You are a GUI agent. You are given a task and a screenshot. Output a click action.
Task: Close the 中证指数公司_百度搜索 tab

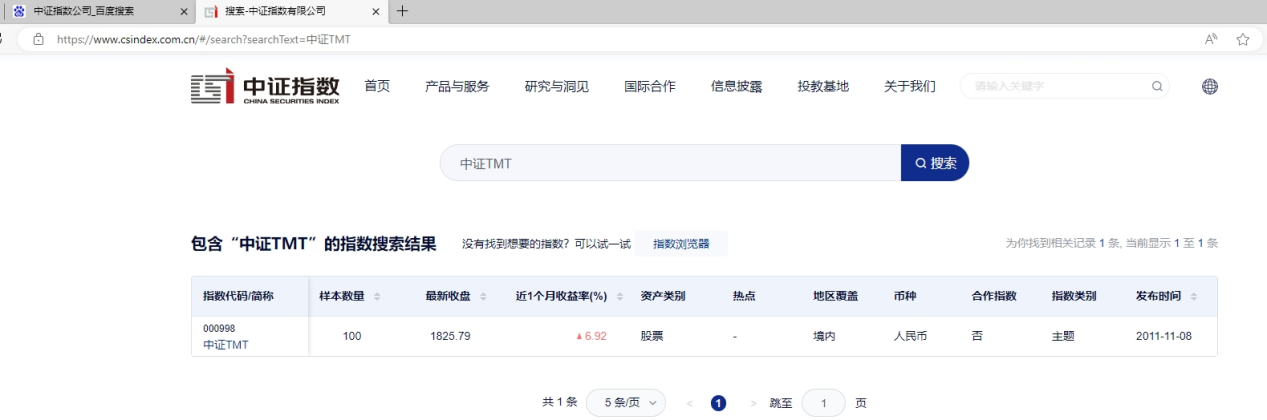[x=184, y=11]
